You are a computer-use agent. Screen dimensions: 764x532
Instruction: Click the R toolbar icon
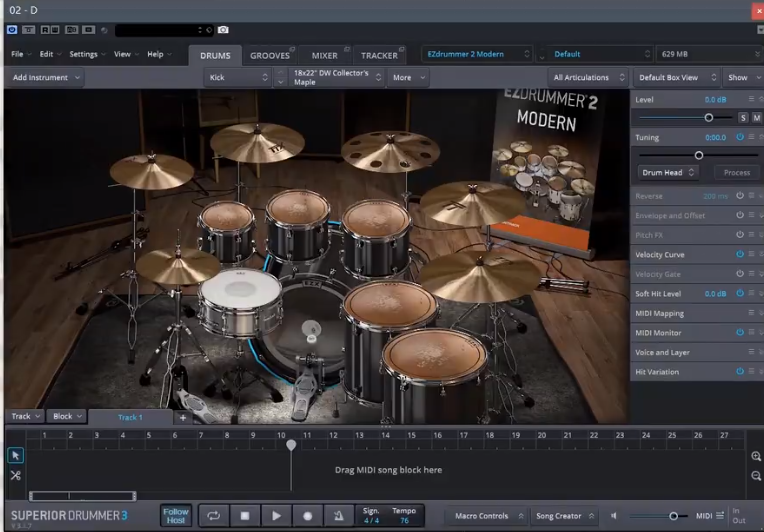click(x=45, y=30)
